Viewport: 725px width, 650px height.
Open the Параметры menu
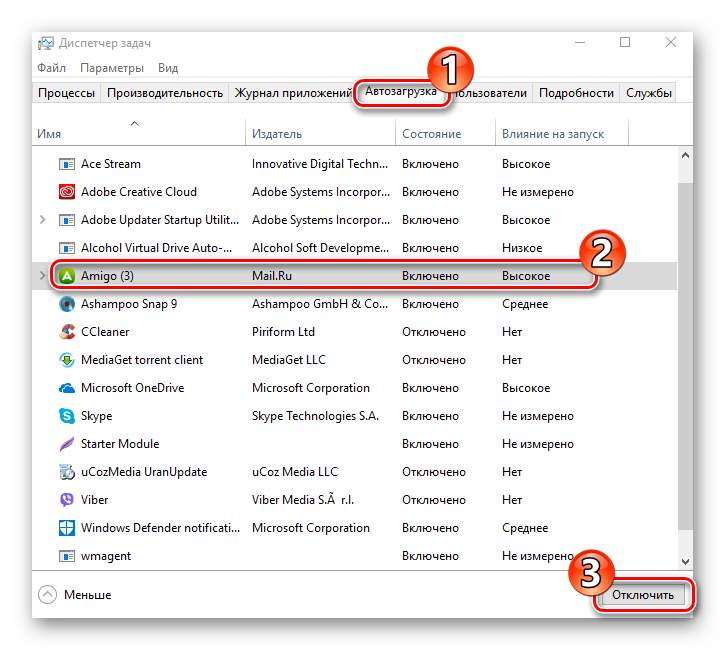point(112,68)
